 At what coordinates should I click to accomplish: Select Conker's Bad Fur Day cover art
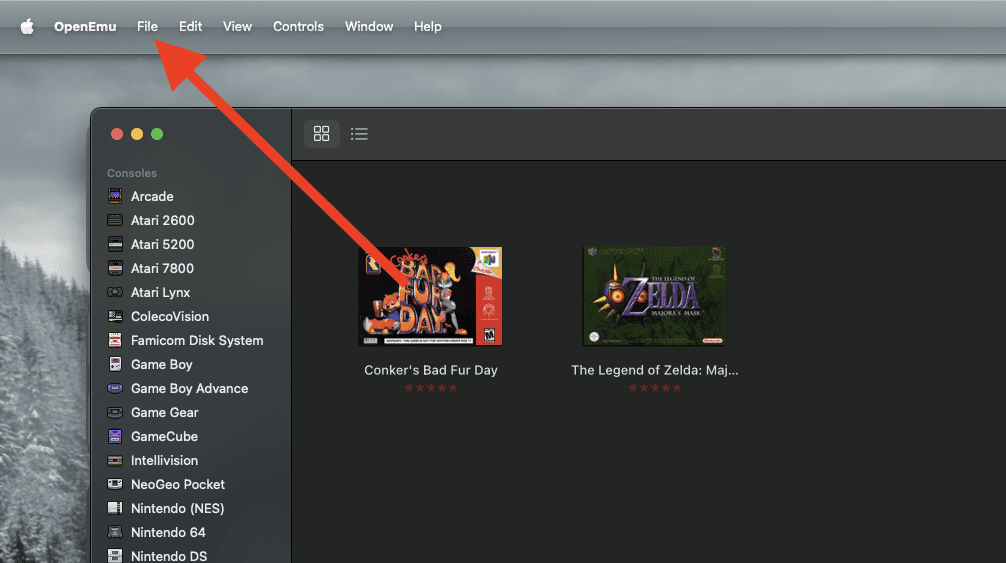click(430, 296)
